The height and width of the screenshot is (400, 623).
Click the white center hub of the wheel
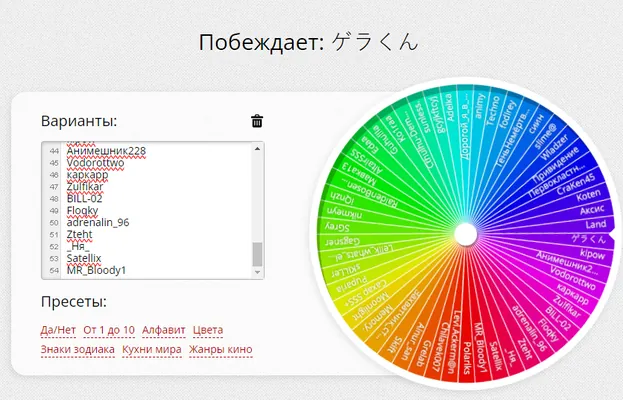pyautogui.click(x=466, y=234)
